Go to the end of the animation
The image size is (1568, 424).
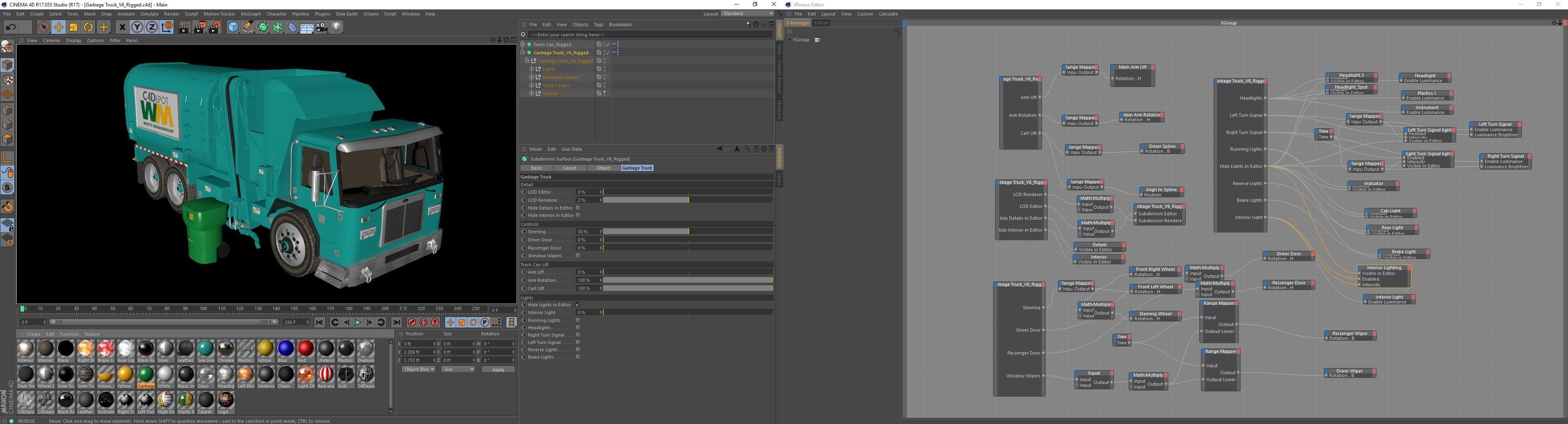tap(396, 322)
